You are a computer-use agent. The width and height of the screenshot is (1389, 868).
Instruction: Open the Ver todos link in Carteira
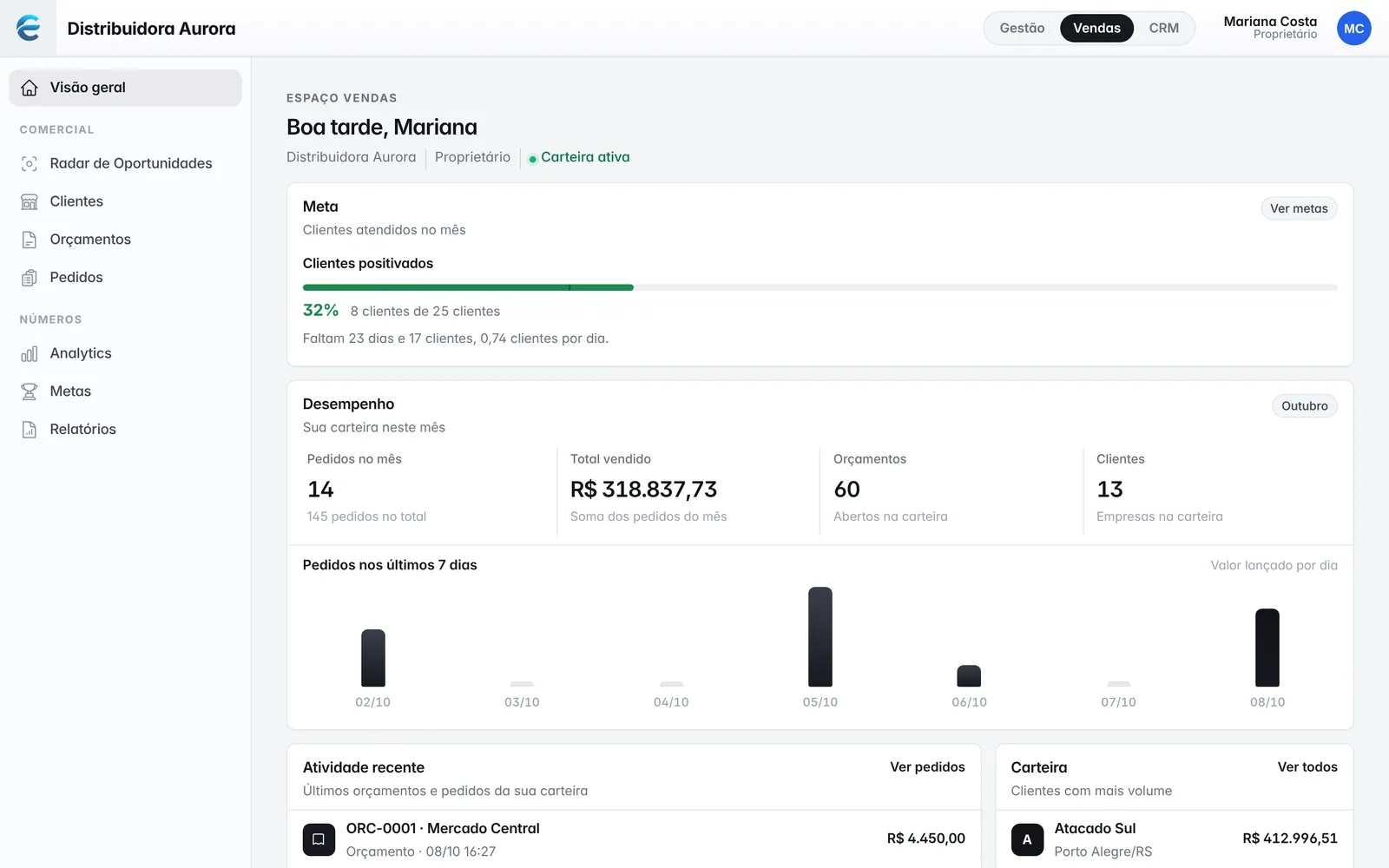[x=1307, y=767]
